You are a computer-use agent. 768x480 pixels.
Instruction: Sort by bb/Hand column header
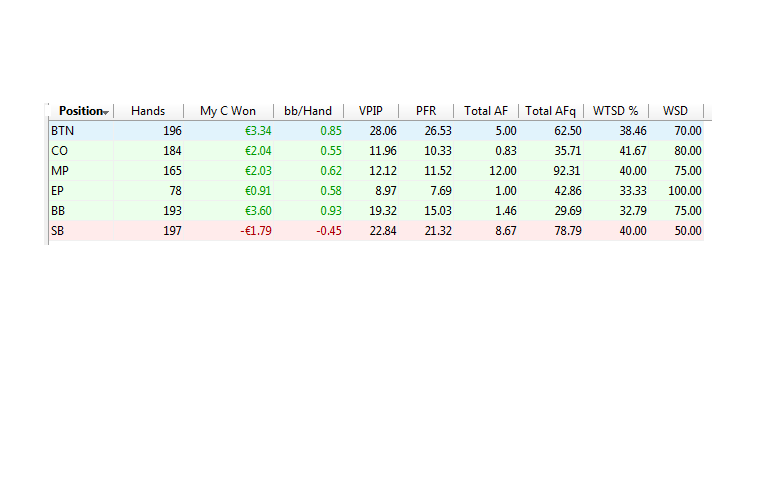[x=308, y=111]
